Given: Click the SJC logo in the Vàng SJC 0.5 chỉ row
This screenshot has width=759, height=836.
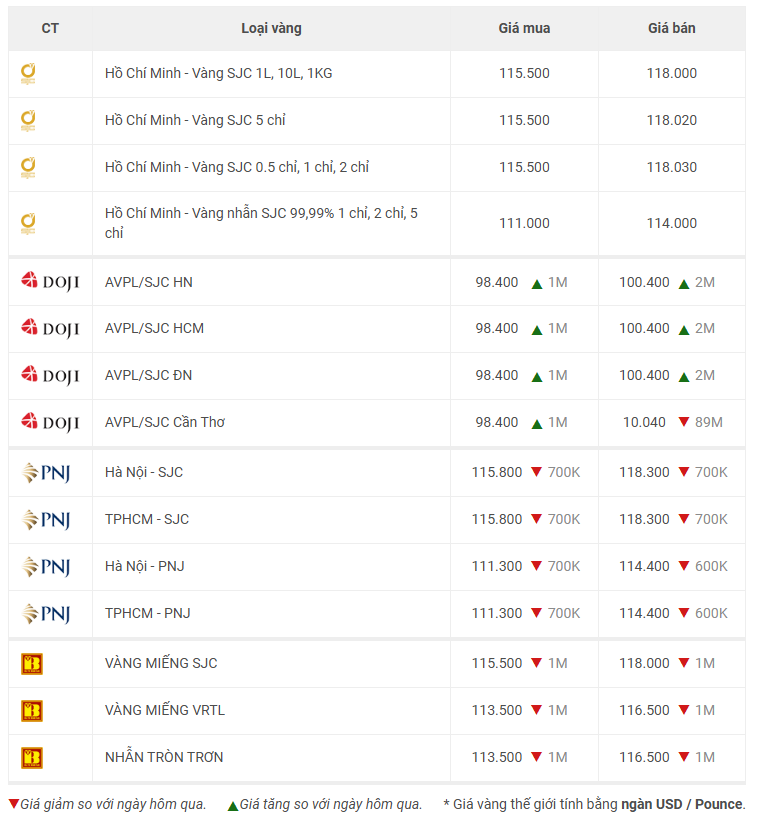Looking at the screenshot, I should [28, 168].
